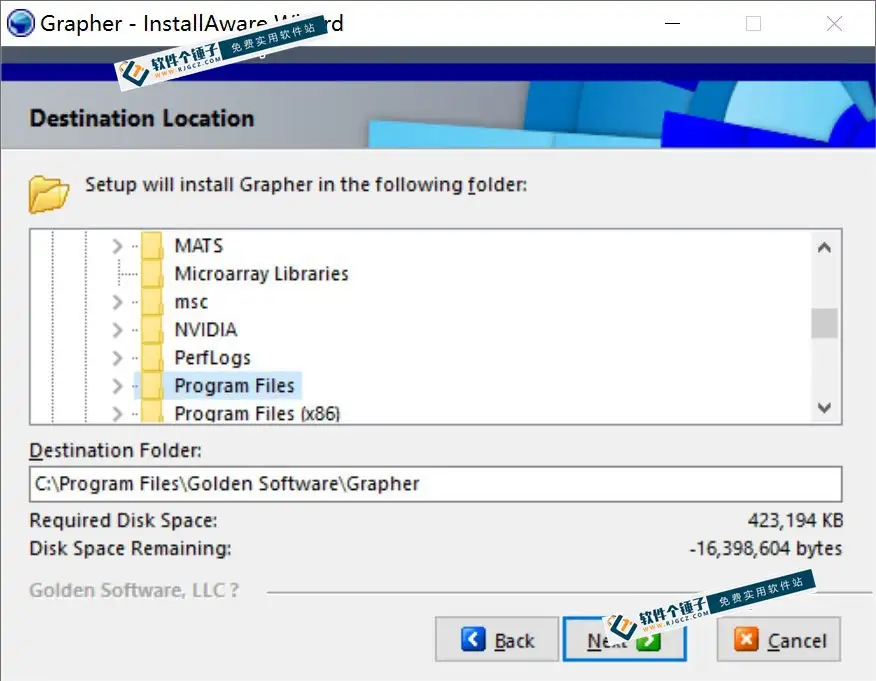Click the 423,194 KB required space value

(795, 520)
